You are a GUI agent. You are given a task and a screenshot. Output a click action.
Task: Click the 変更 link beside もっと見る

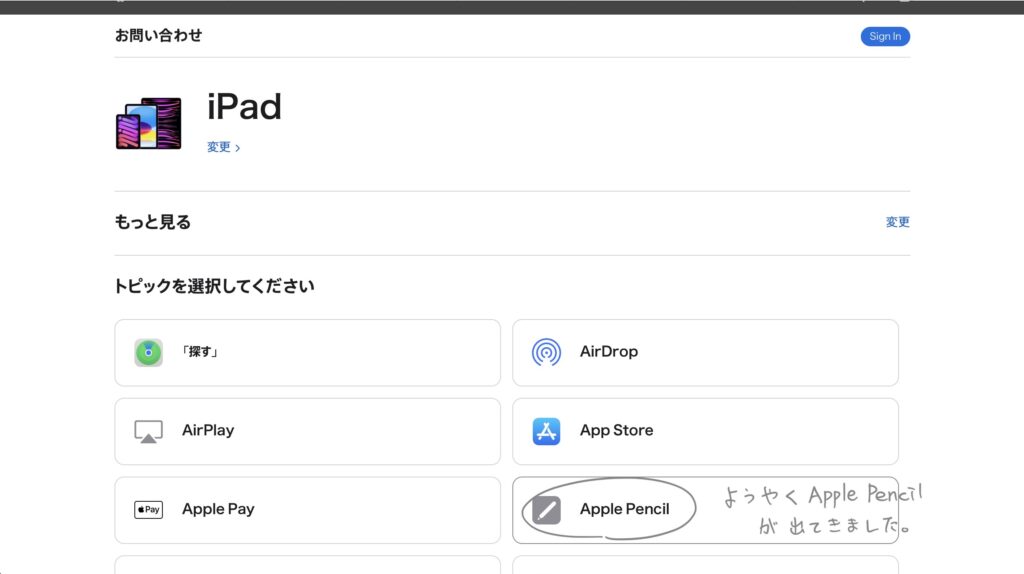click(897, 222)
